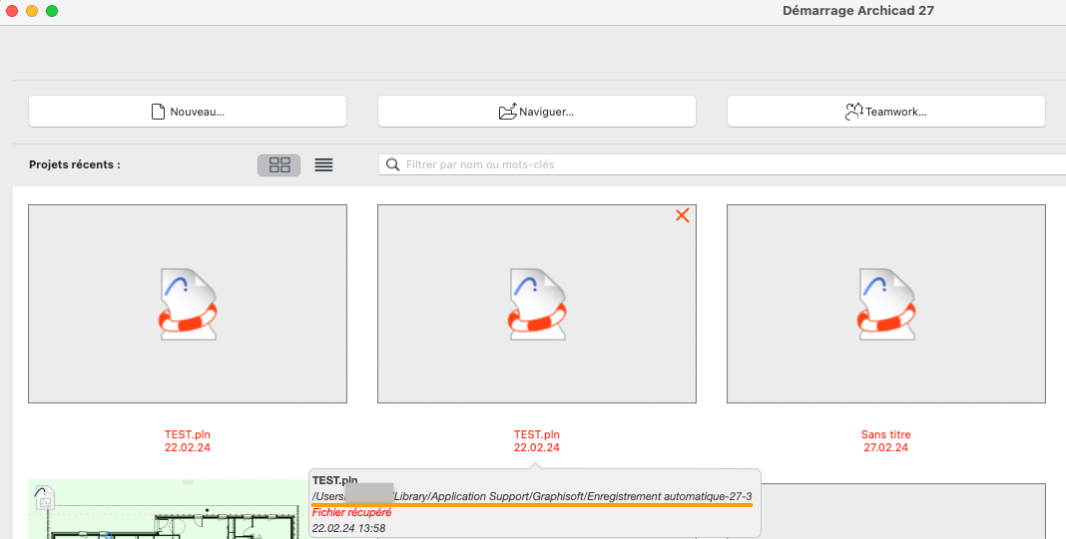Click the lifebuoy icon of Sans titre
1066x539 pixels.
tap(886, 305)
